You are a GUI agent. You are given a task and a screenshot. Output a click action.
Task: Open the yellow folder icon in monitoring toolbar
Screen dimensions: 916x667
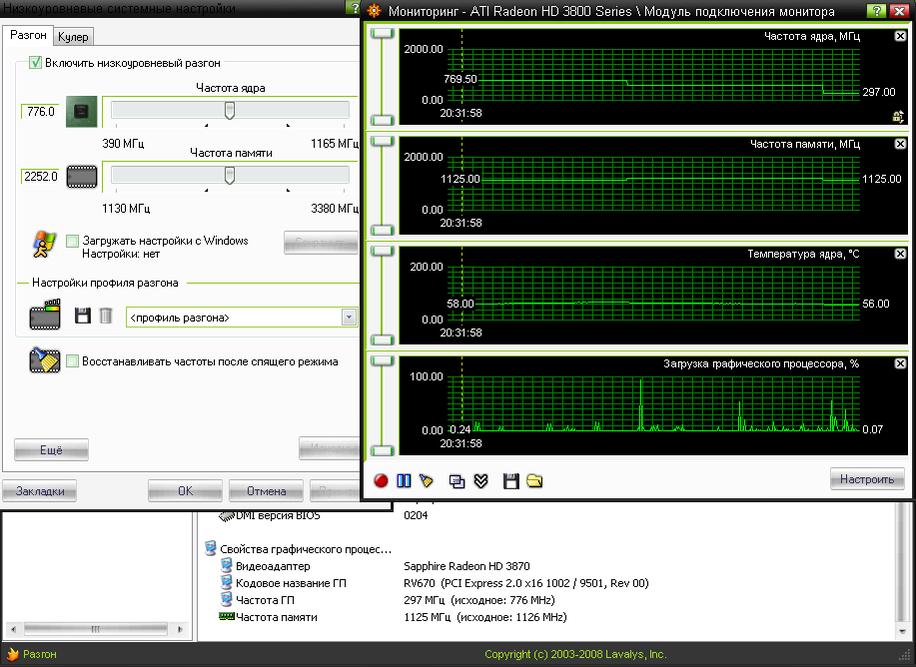click(534, 481)
